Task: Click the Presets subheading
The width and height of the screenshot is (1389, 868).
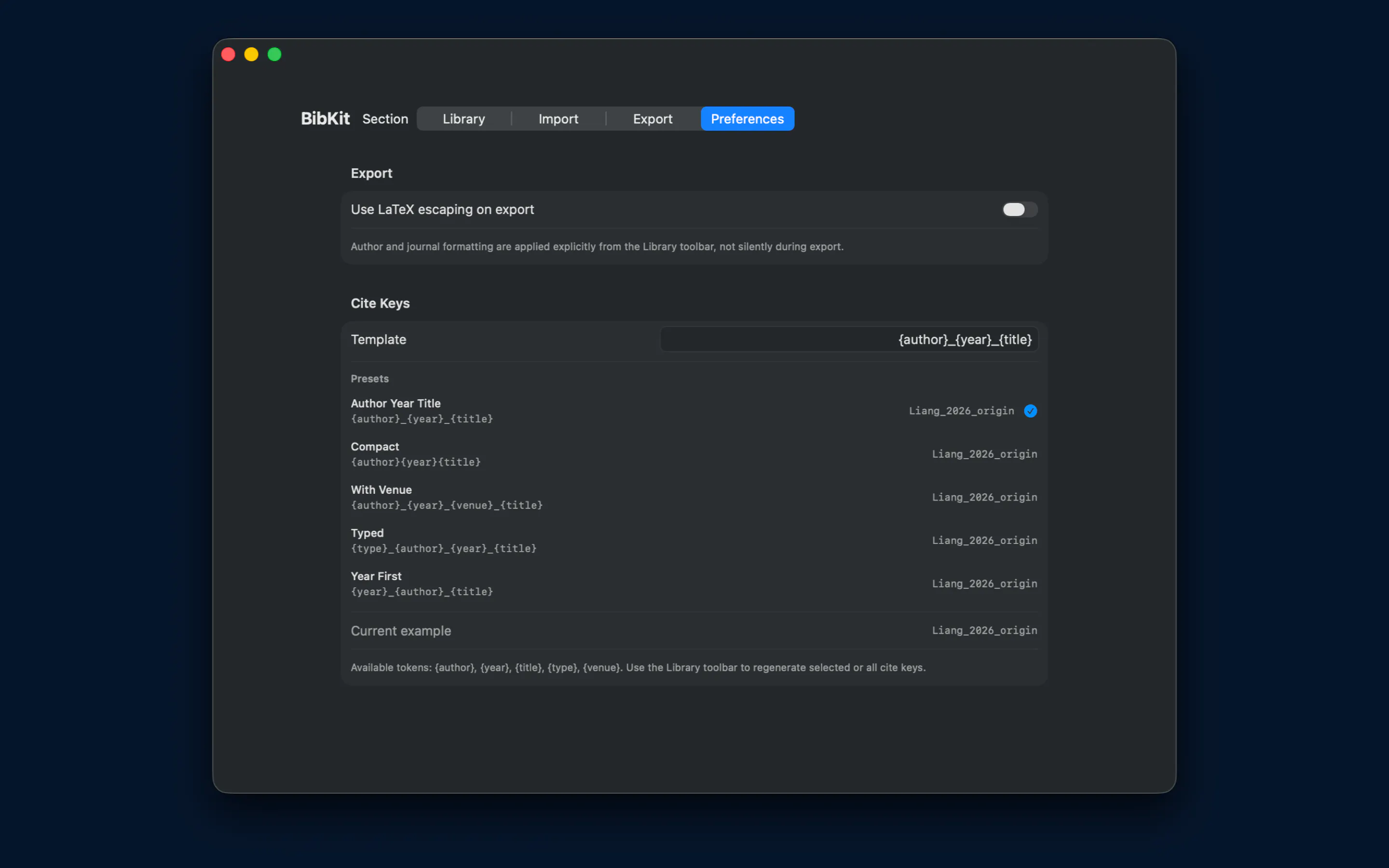Action: [x=369, y=379]
